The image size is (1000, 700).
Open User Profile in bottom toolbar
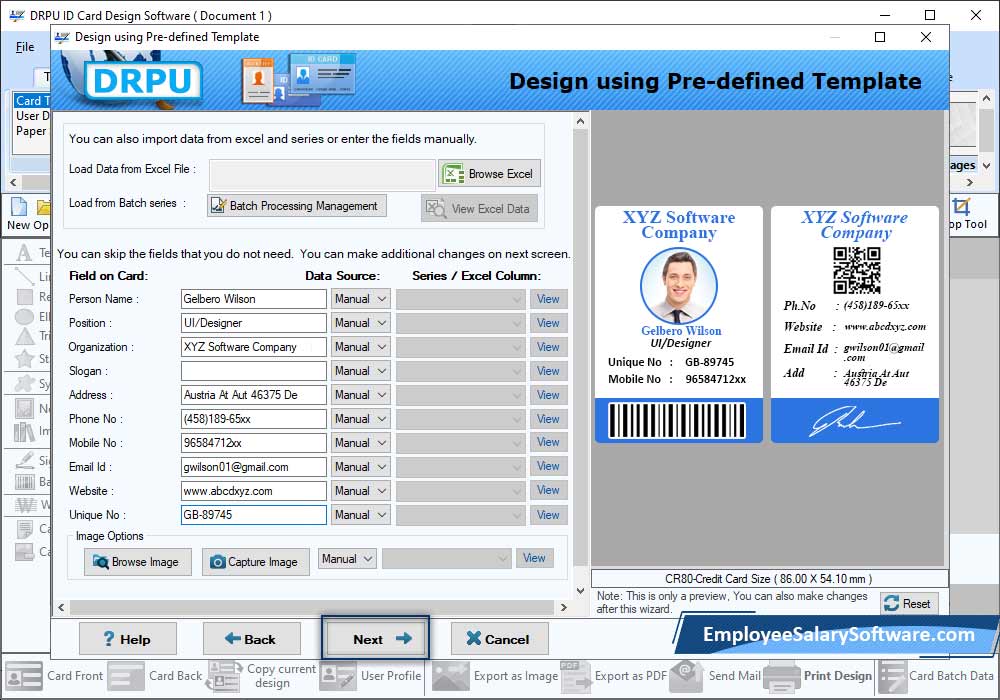tap(371, 676)
